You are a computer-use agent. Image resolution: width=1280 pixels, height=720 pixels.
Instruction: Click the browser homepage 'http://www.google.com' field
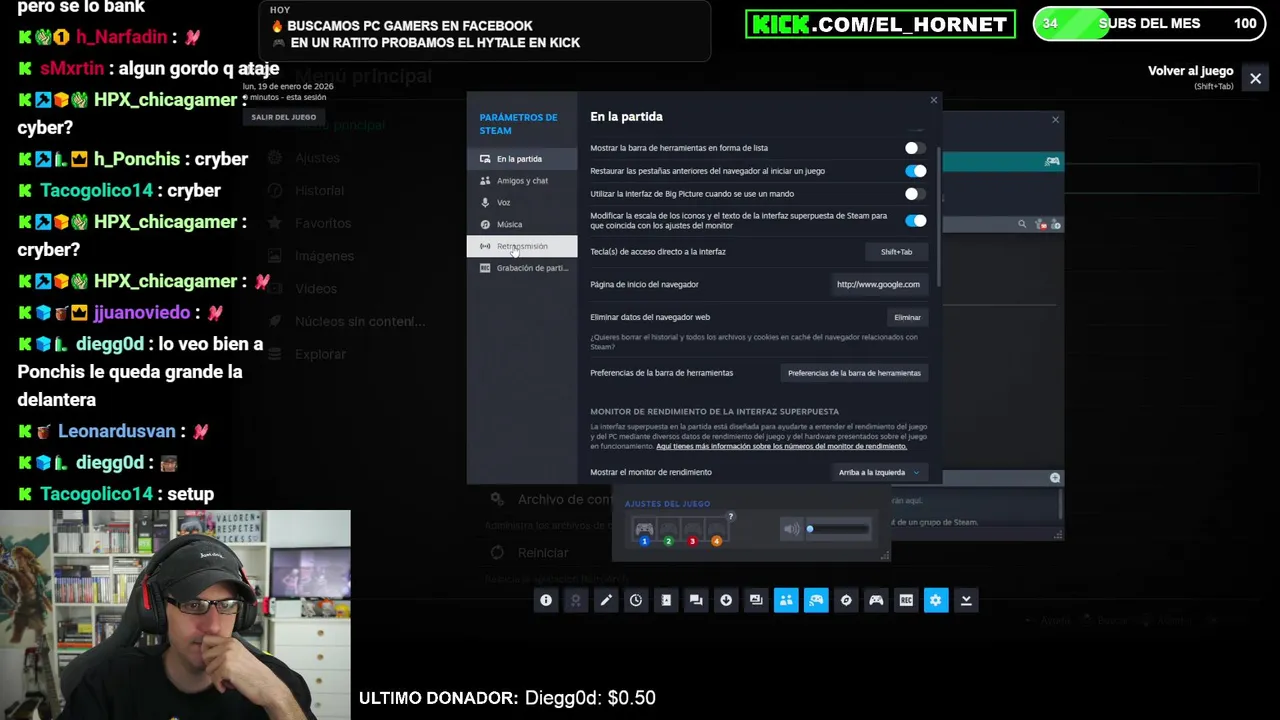click(x=878, y=284)
